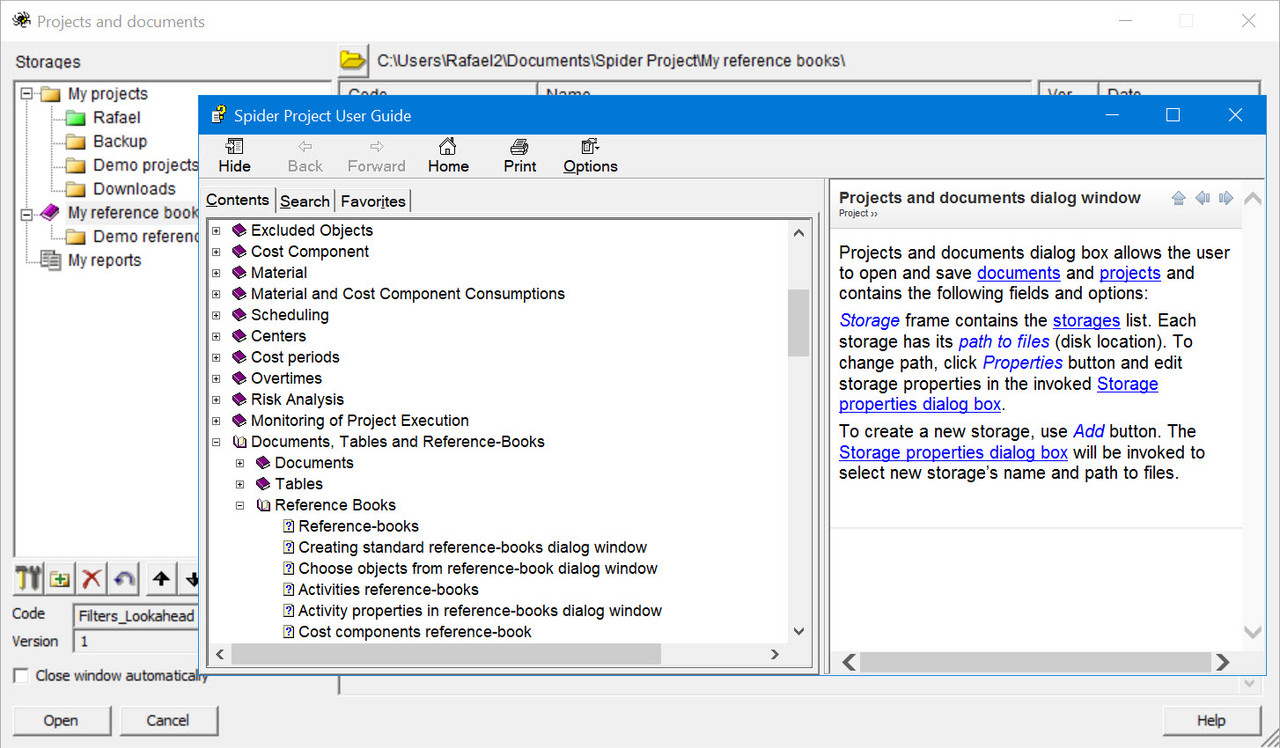1280x748 pixels.
Task: Move storage up with up arrow
Action: (161, 578)
